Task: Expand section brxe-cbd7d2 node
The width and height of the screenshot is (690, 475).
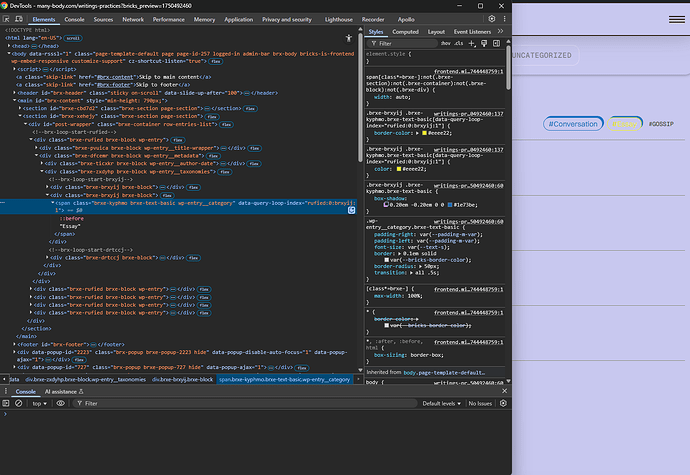Action: pyautogui.click(x=20, y=108)
